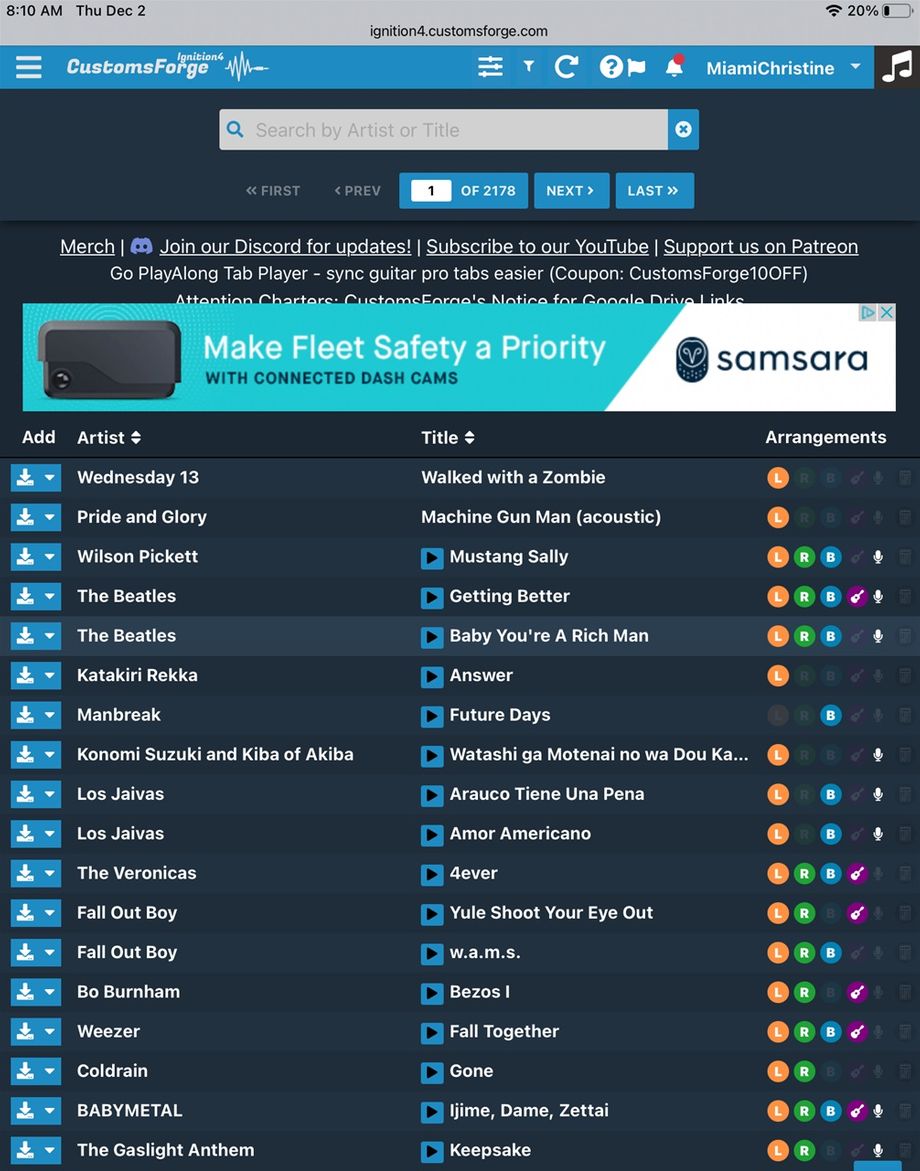Play preview of Getting Better
Image resolution: width=920 pixels, height=1171 pixels.
click(432, 597)
